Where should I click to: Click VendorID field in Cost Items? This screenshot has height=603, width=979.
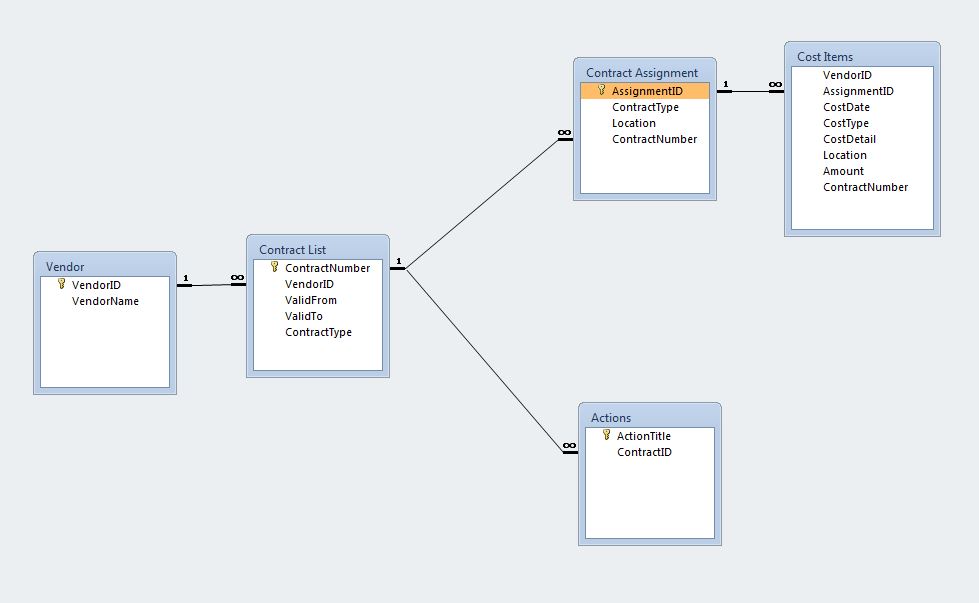847,75
